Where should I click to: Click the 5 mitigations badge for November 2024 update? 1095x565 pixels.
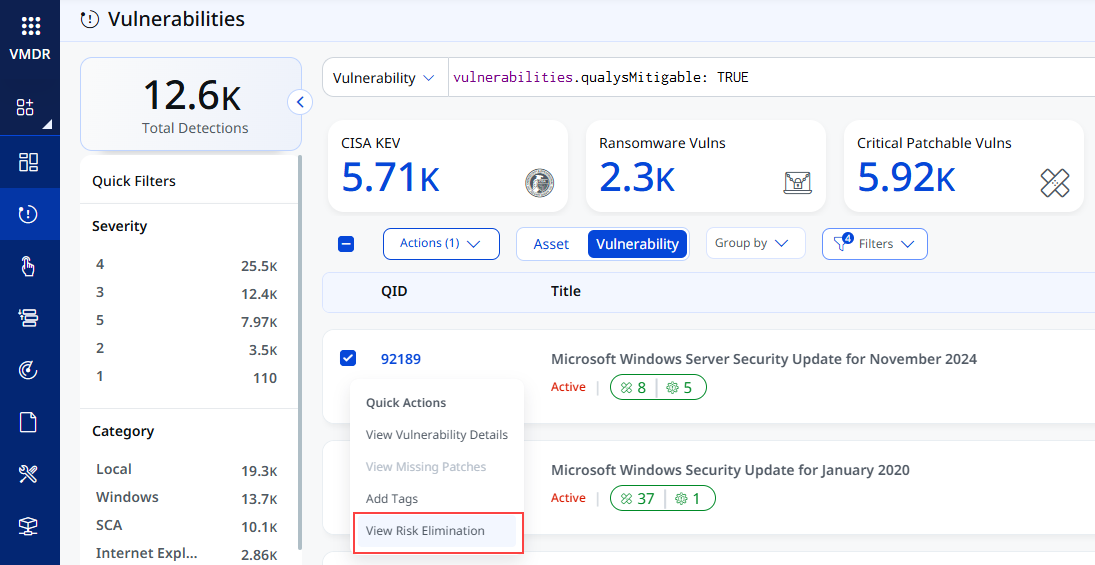[679, 388]
